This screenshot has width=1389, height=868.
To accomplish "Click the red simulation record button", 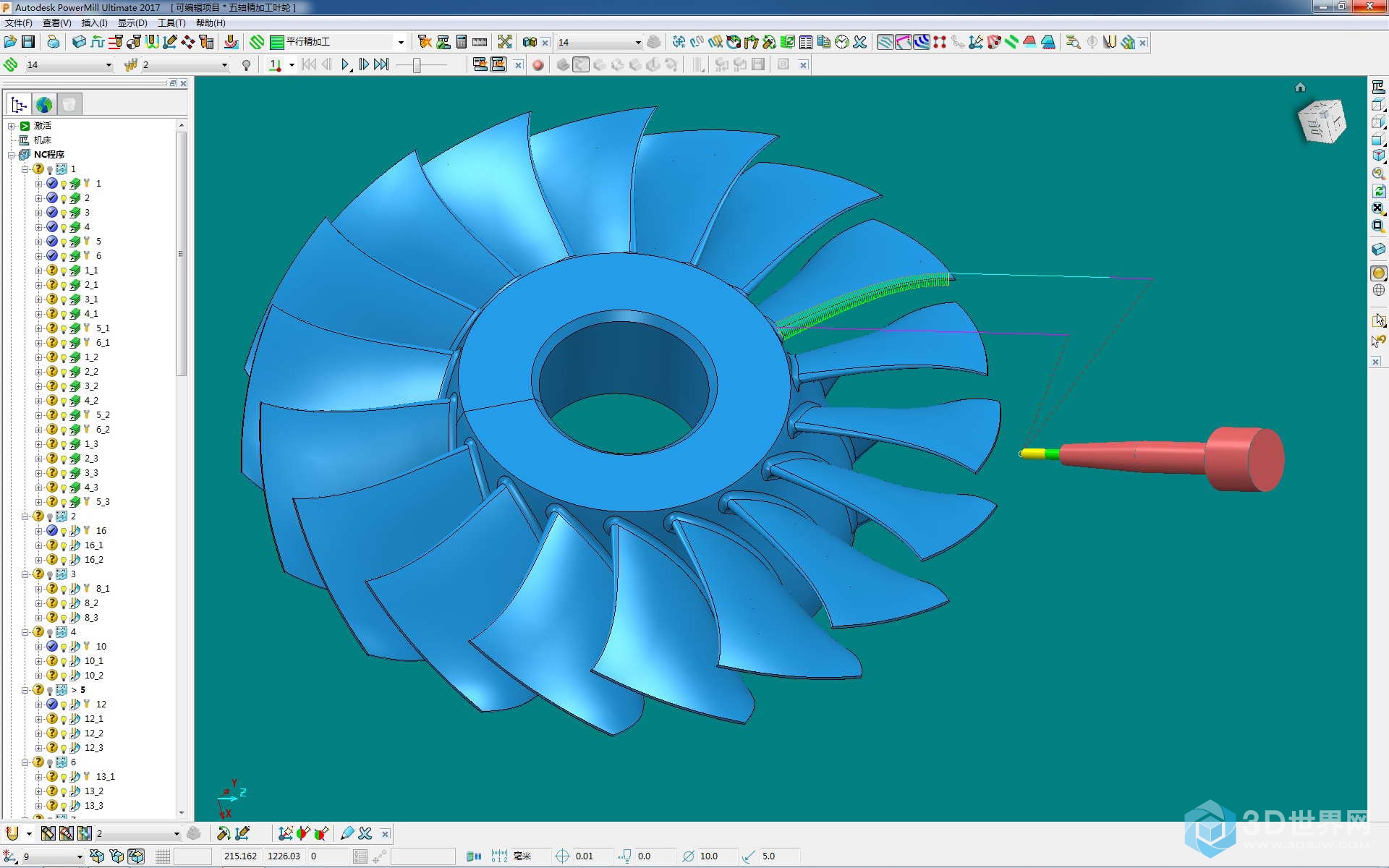I will coord(538,65).
